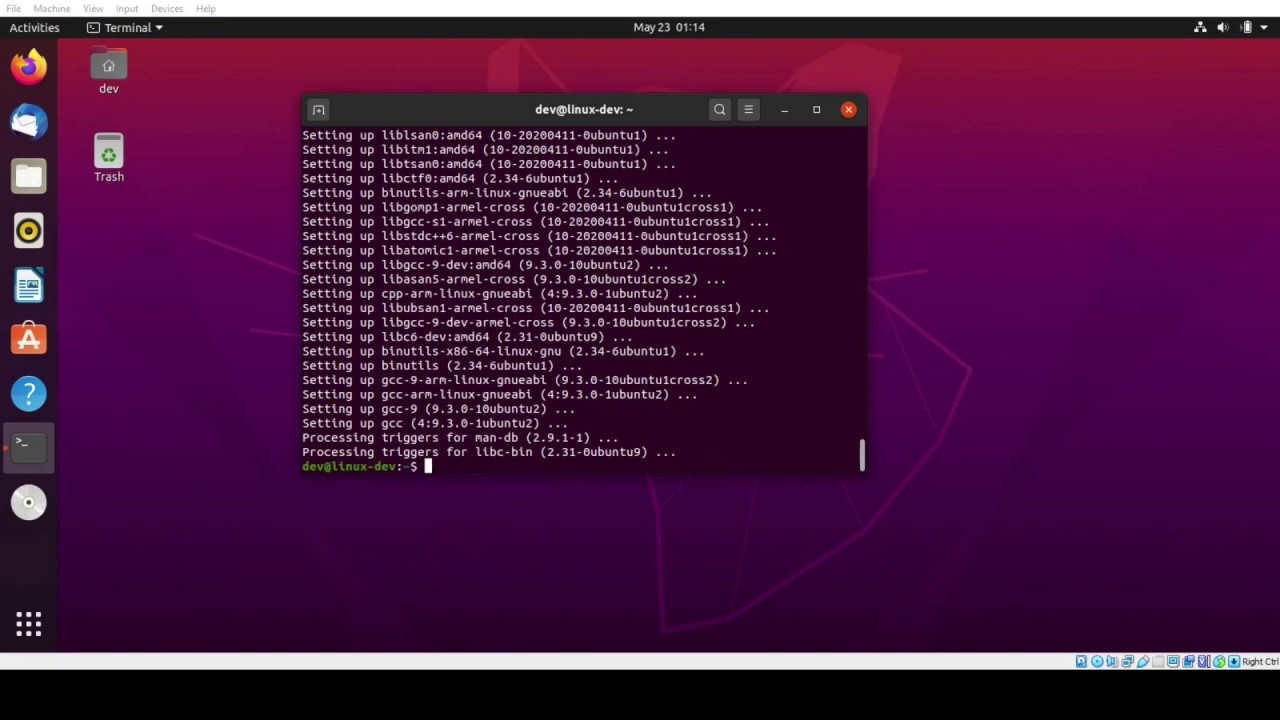The height and width of the screenshot is (720, 1280).
Task: Click the terminal scrollbar handle
Action: (861, 454)
